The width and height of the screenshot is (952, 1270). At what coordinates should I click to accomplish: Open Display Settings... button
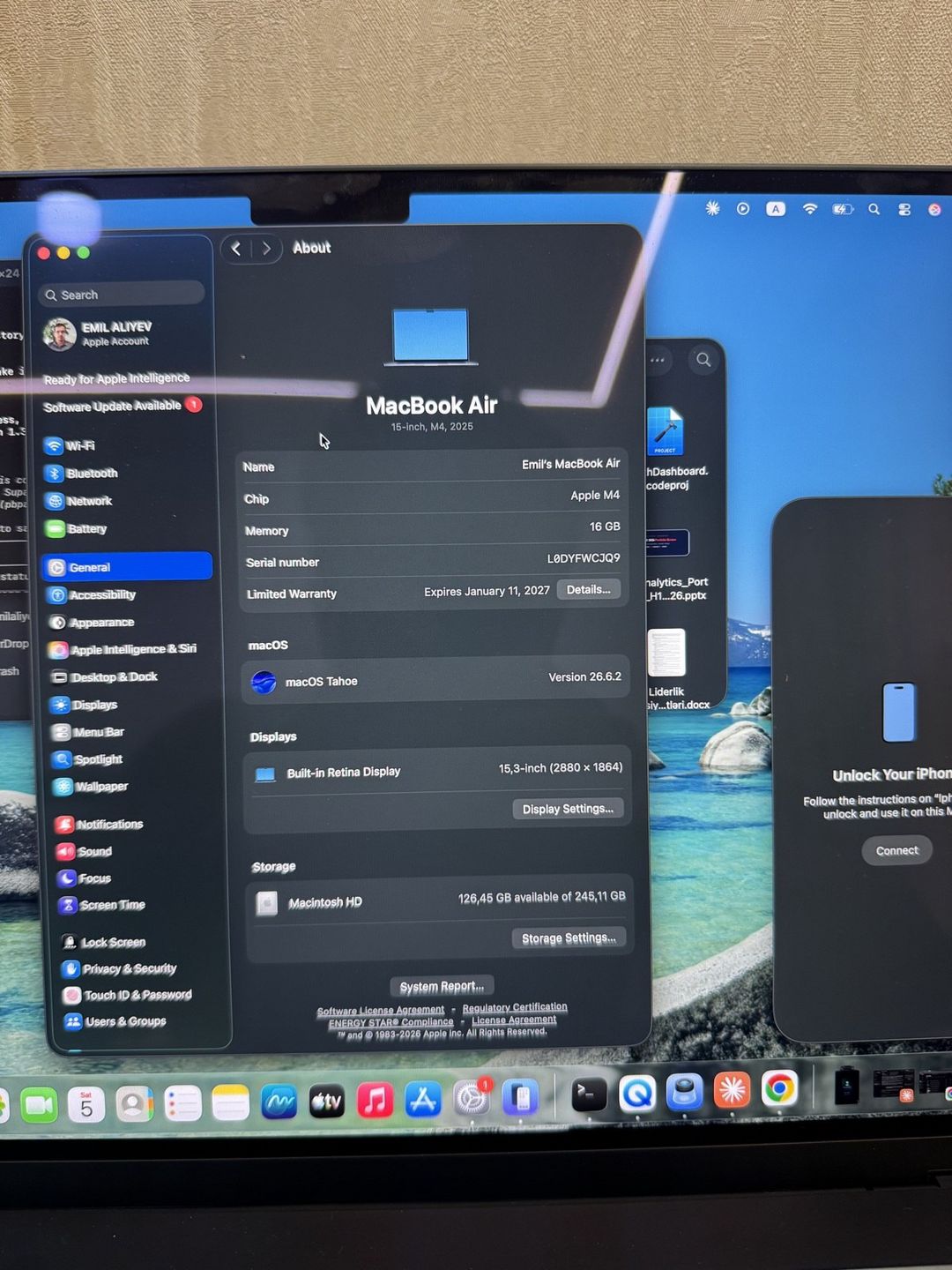[x=568, y=809]
